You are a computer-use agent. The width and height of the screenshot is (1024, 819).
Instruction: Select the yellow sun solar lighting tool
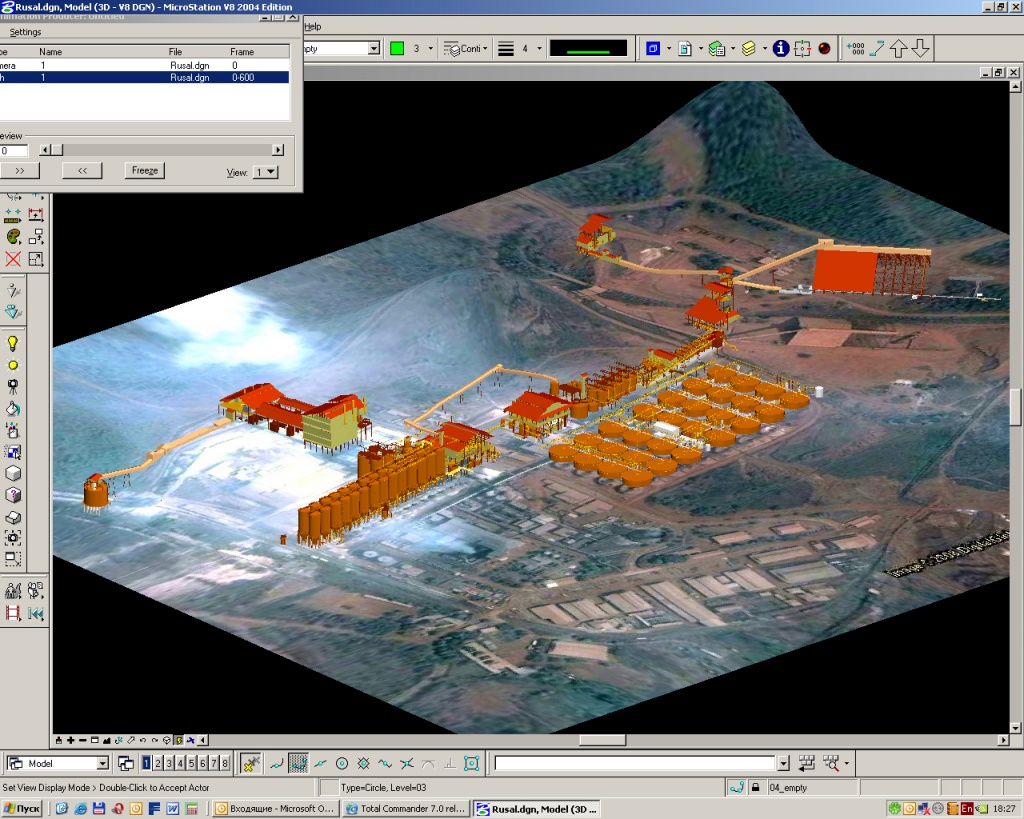point(12,365)
